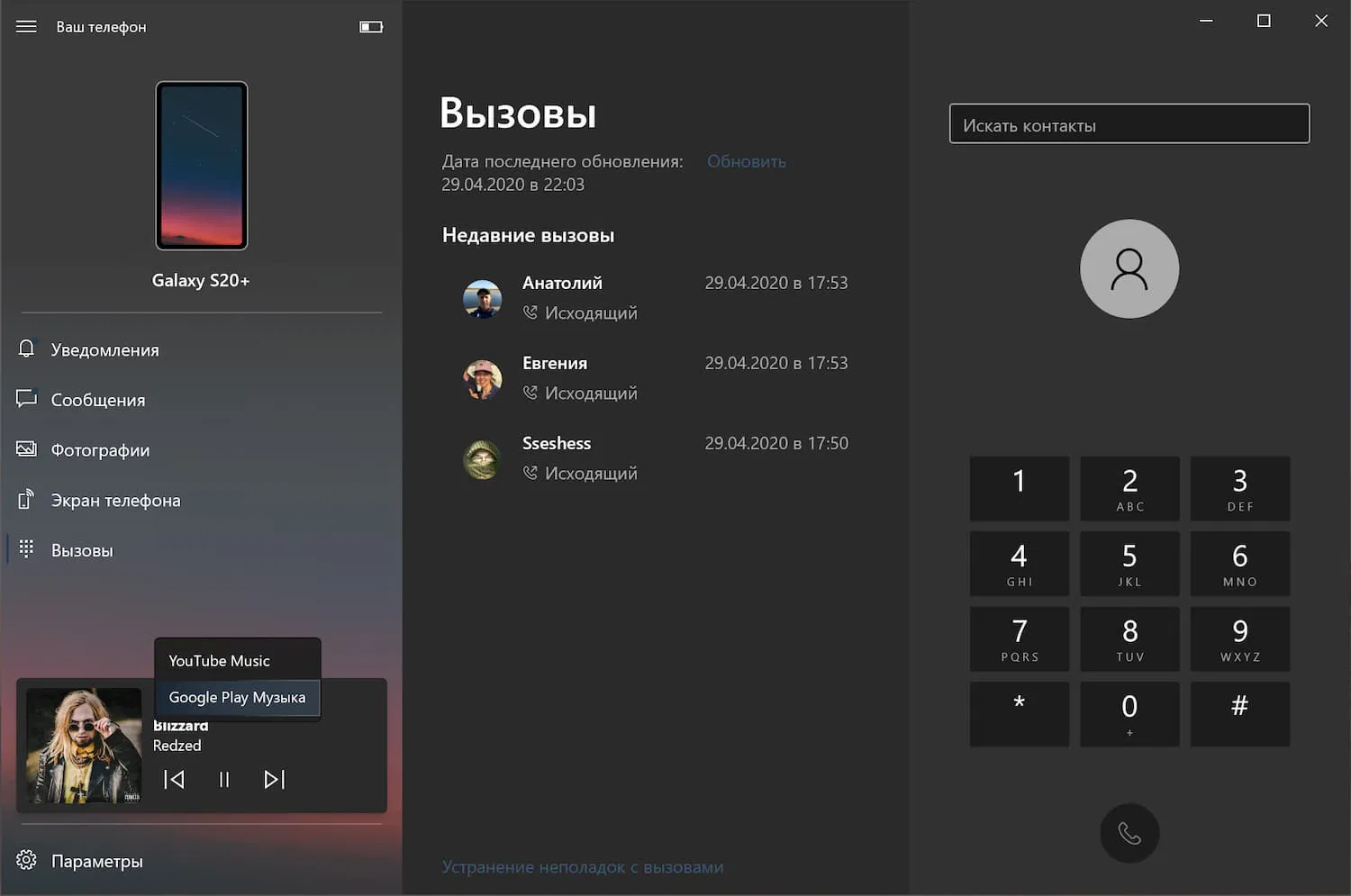Click the contact placeholder avatar
Viewport: 1351px width, 896px height.
[1129, 268]
